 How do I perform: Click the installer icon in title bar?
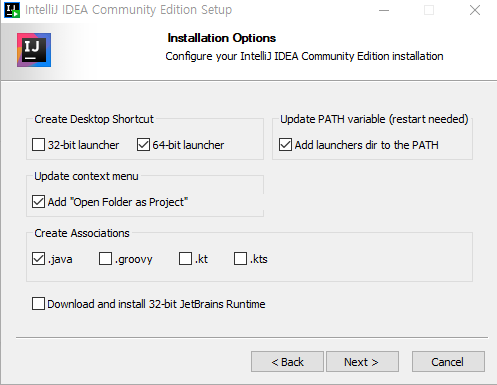(12, 10)
